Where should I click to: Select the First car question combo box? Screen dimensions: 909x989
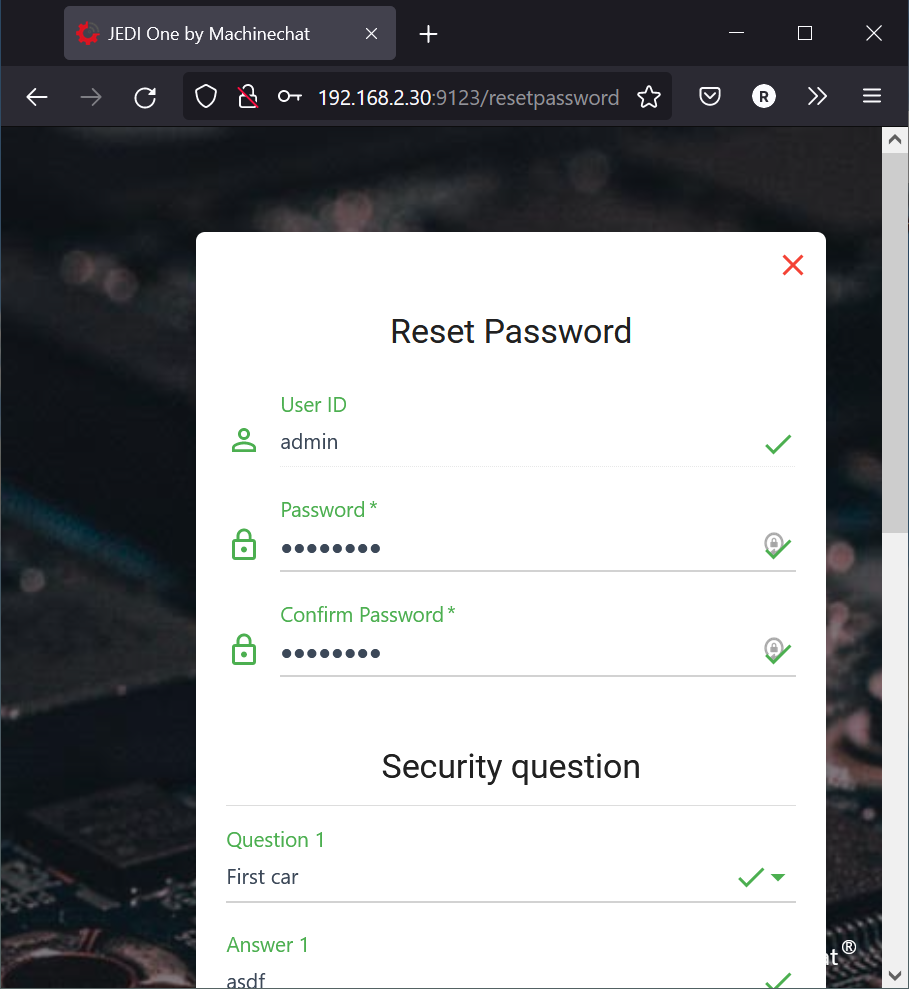pyautogui.click(x=480, y=878)
